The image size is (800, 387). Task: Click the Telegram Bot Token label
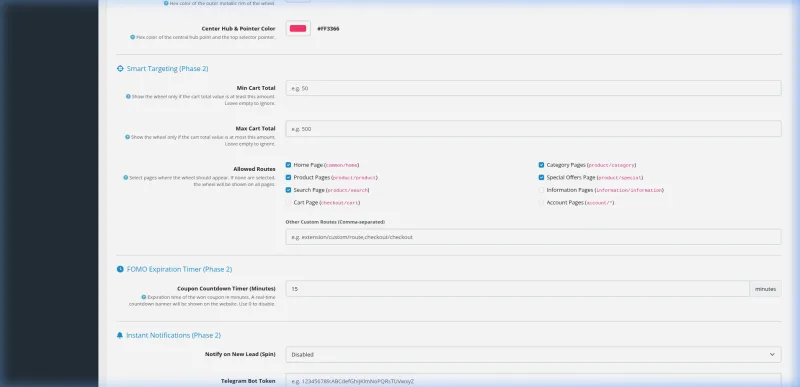[x=248, y=381]
